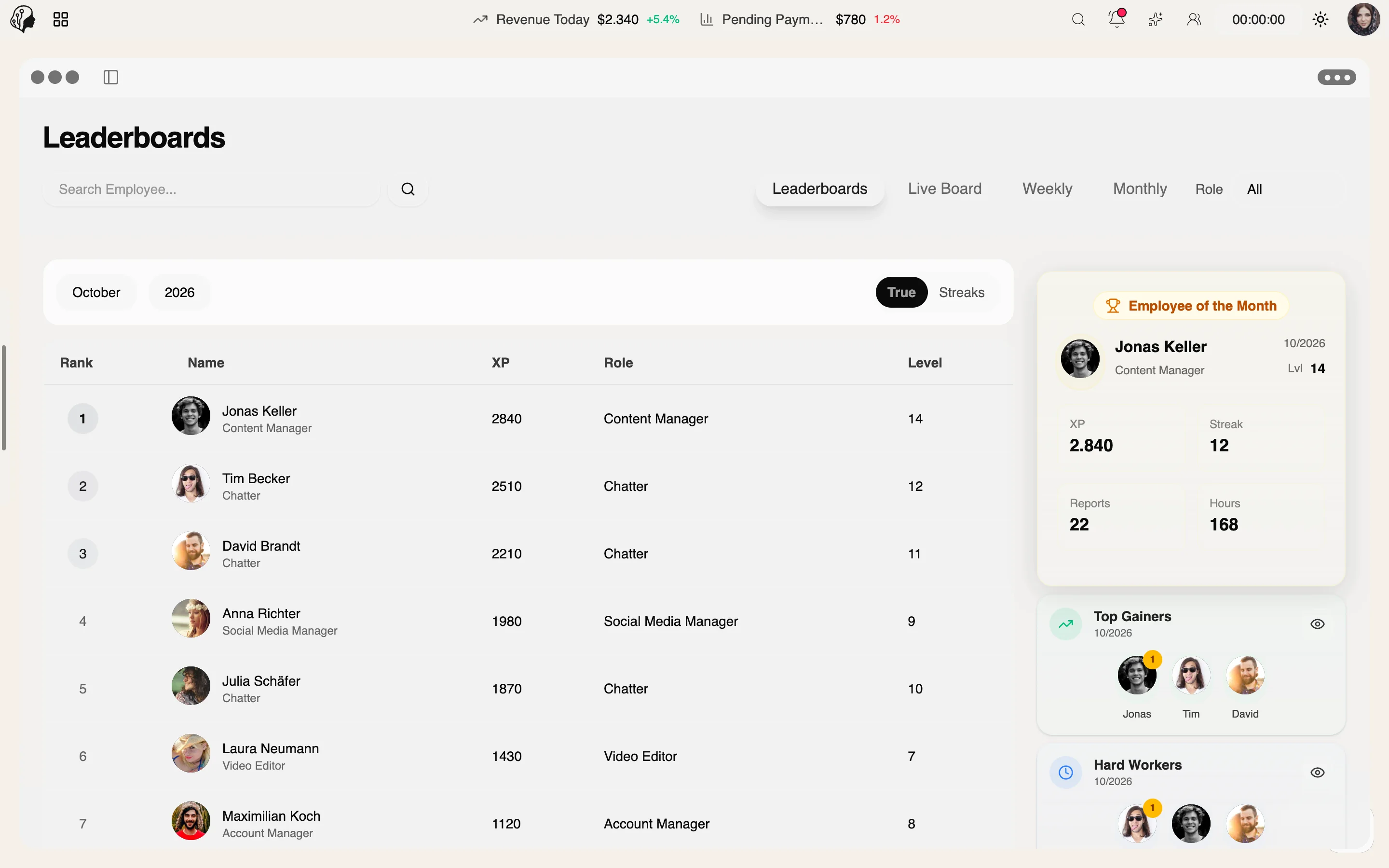Screen dimensions: 1389x868
Task: Click the timer showing 00:00:00
Action: pyautogui.click(x=1258, y=19)
